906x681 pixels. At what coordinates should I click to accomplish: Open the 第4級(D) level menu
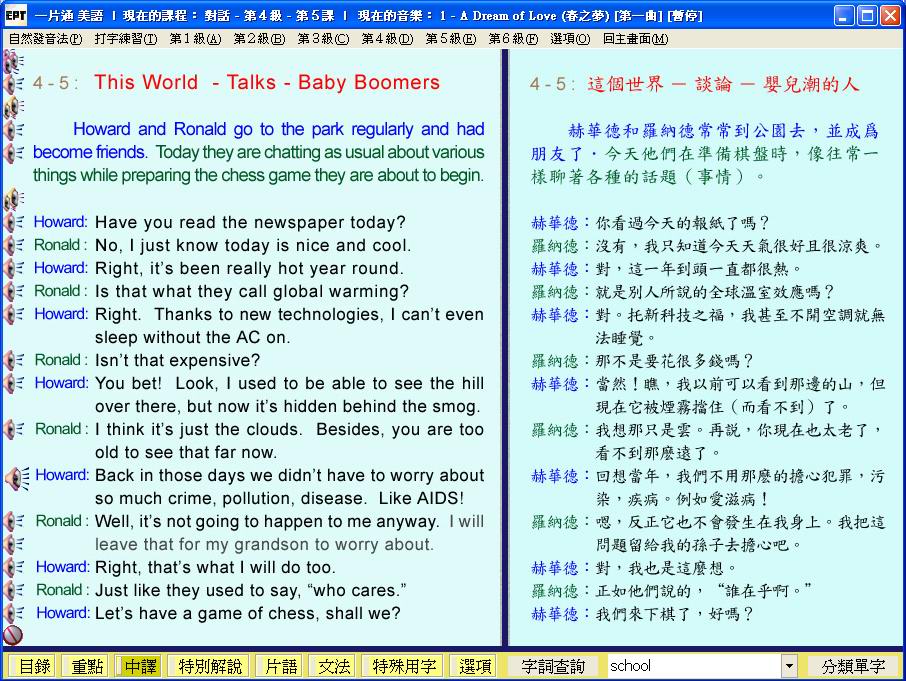pos(386,39)
